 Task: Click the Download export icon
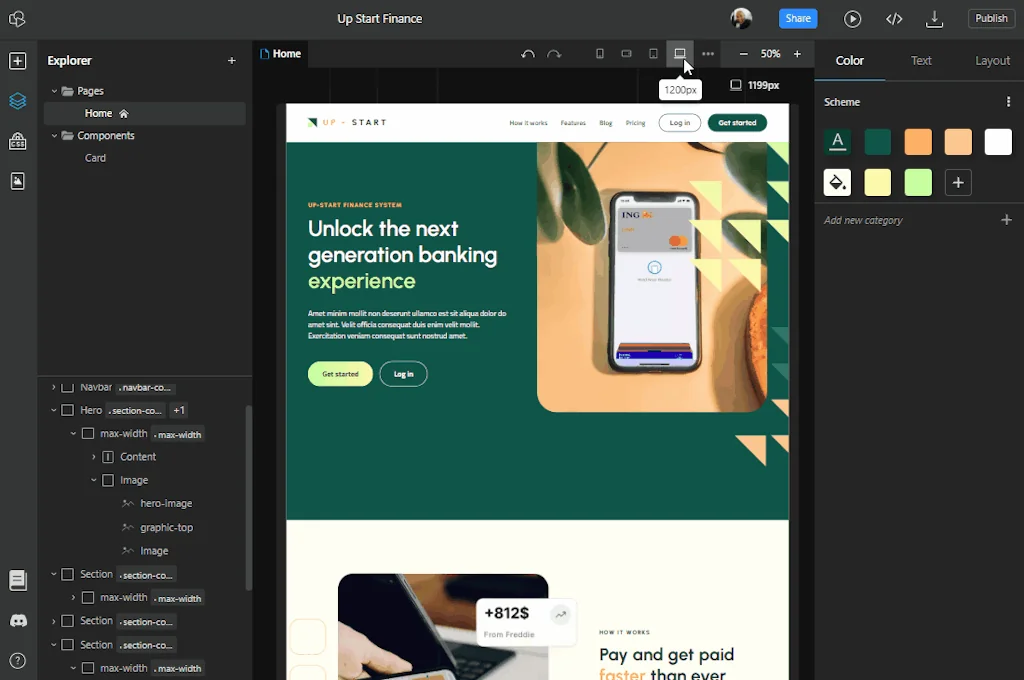pyautogui.click(x=935, y=19)
